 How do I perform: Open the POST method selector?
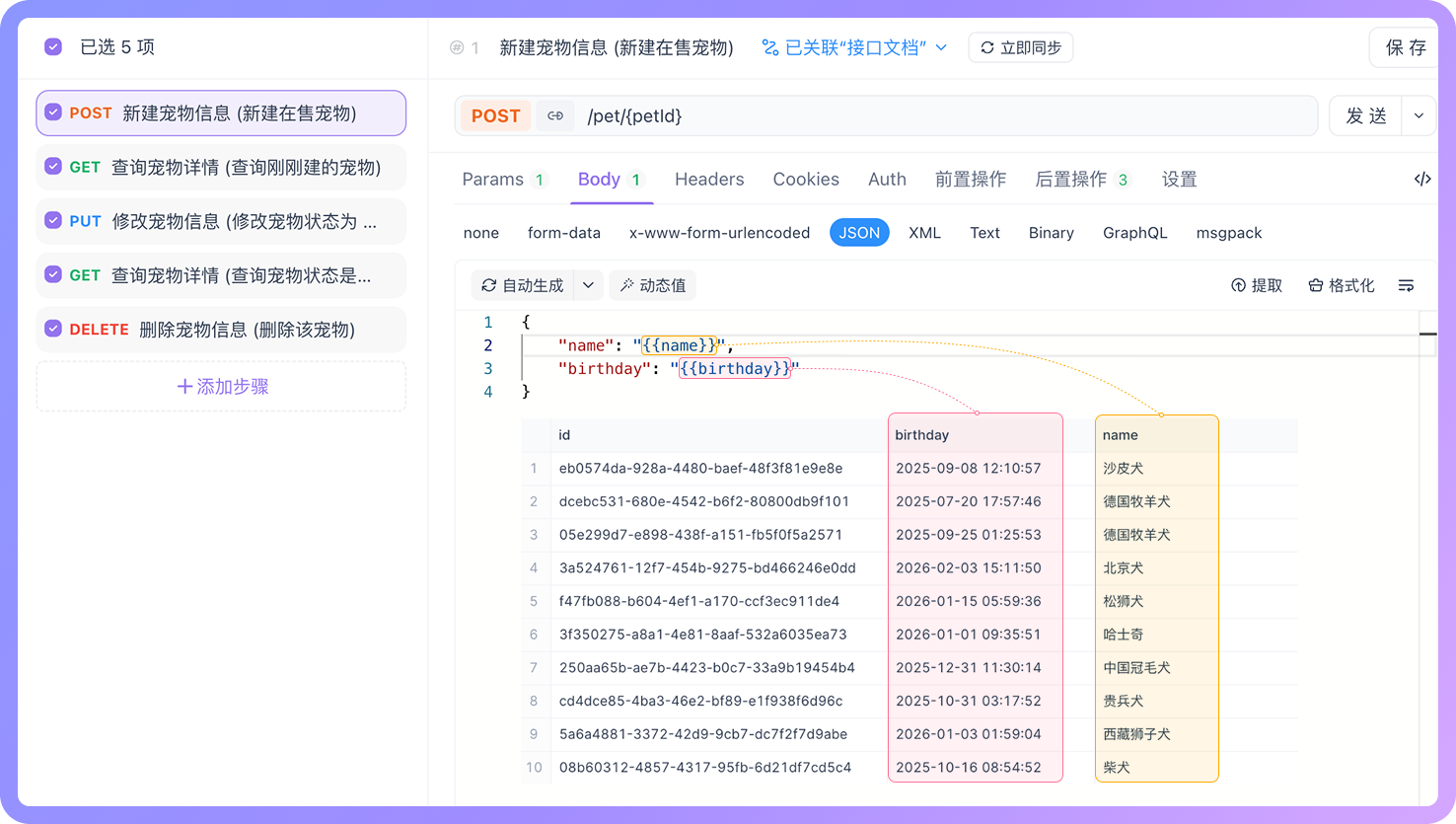tap(495, 115)
